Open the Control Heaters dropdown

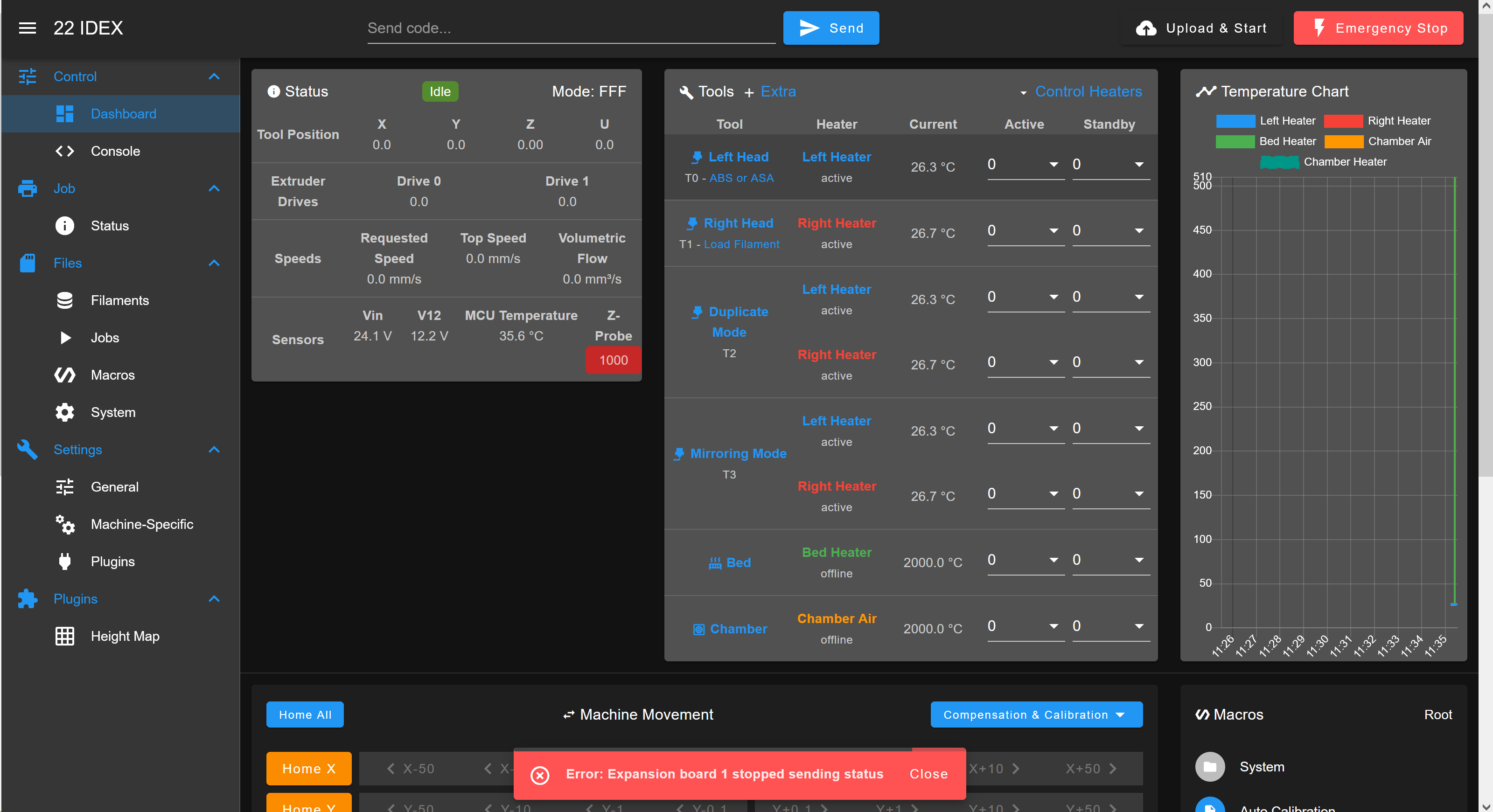coord(1081,91)
